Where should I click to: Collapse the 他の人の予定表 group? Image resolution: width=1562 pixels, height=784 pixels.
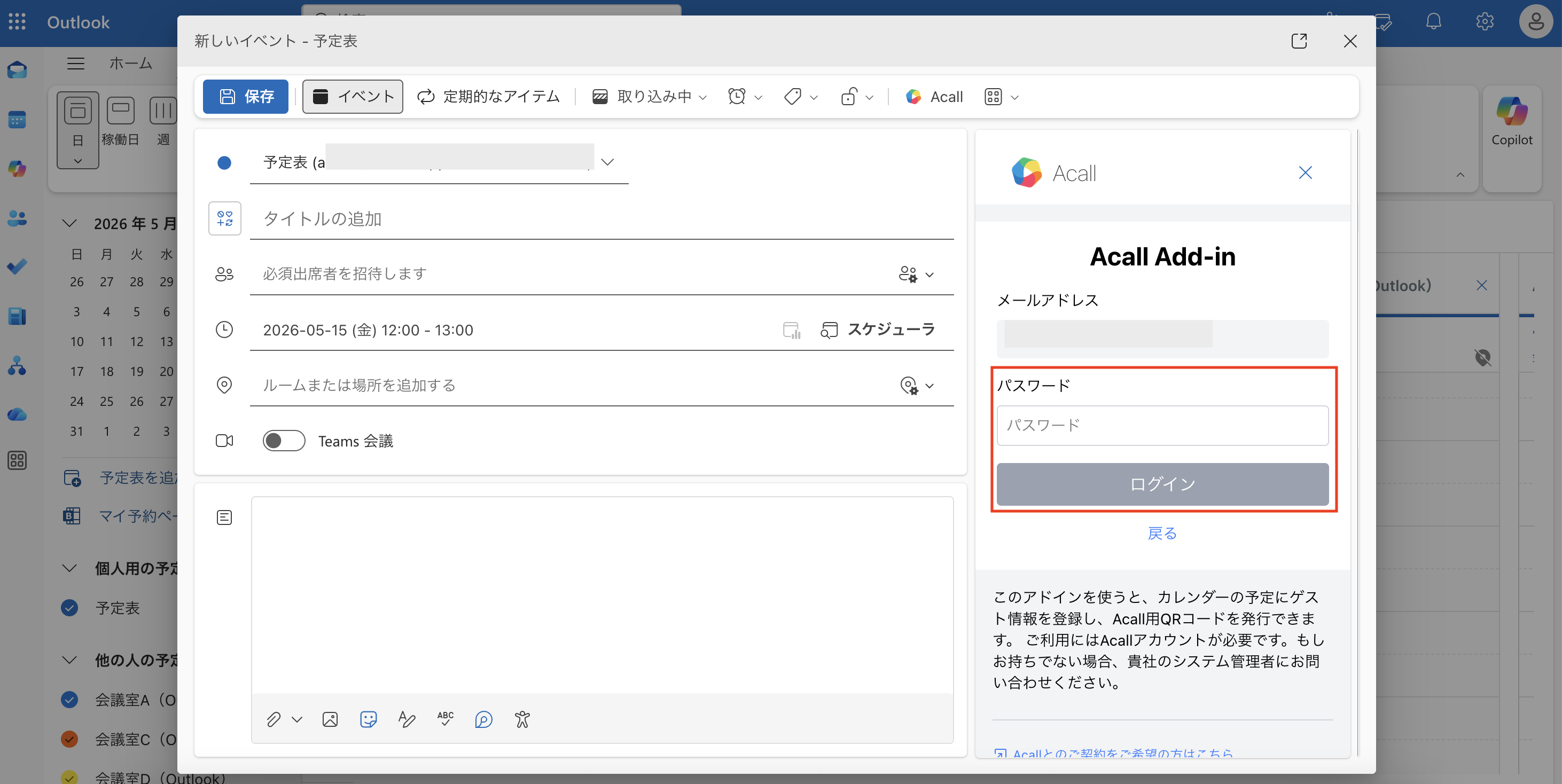pyautogui.click(x=70, y=660)
